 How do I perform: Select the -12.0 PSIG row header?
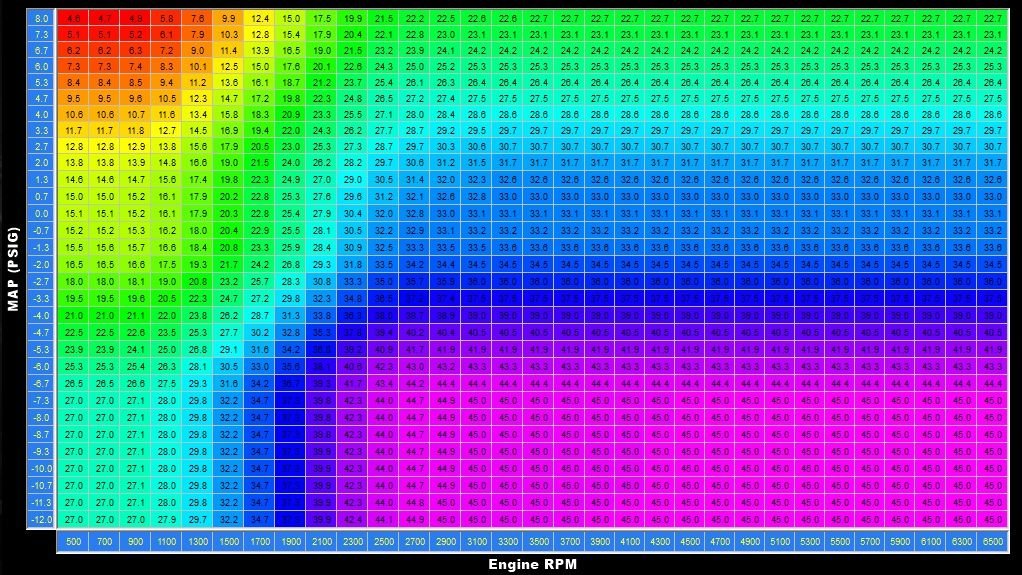click(40, 519)
